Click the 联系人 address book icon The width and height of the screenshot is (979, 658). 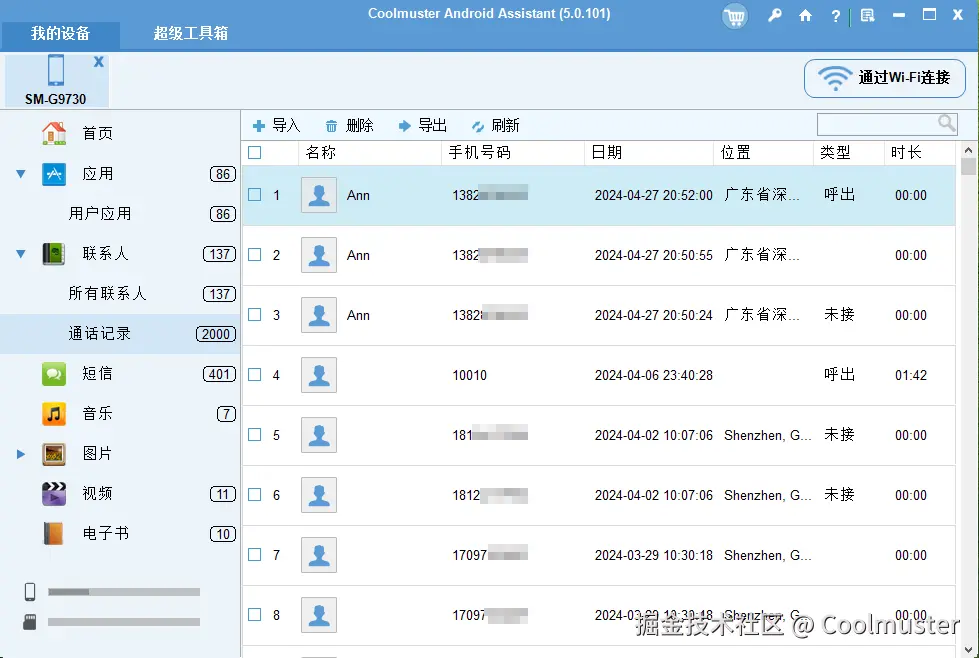[54, 253]
